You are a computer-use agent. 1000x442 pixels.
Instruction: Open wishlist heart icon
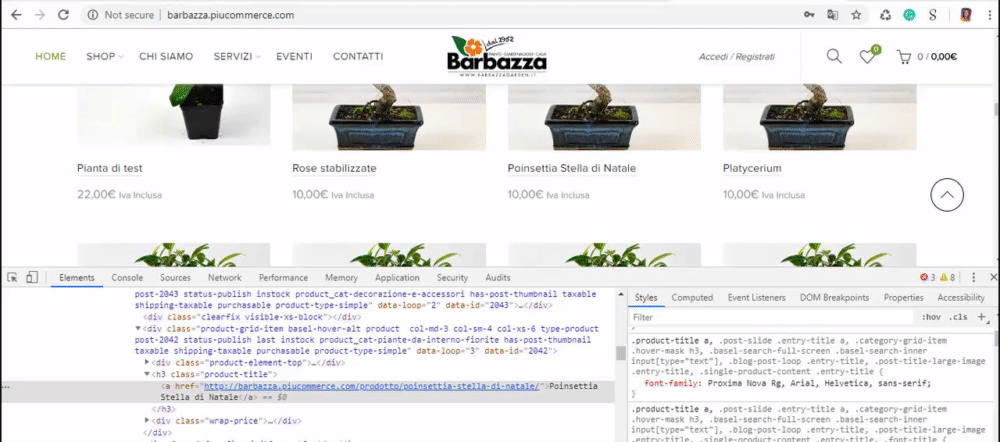click(867, 57)
